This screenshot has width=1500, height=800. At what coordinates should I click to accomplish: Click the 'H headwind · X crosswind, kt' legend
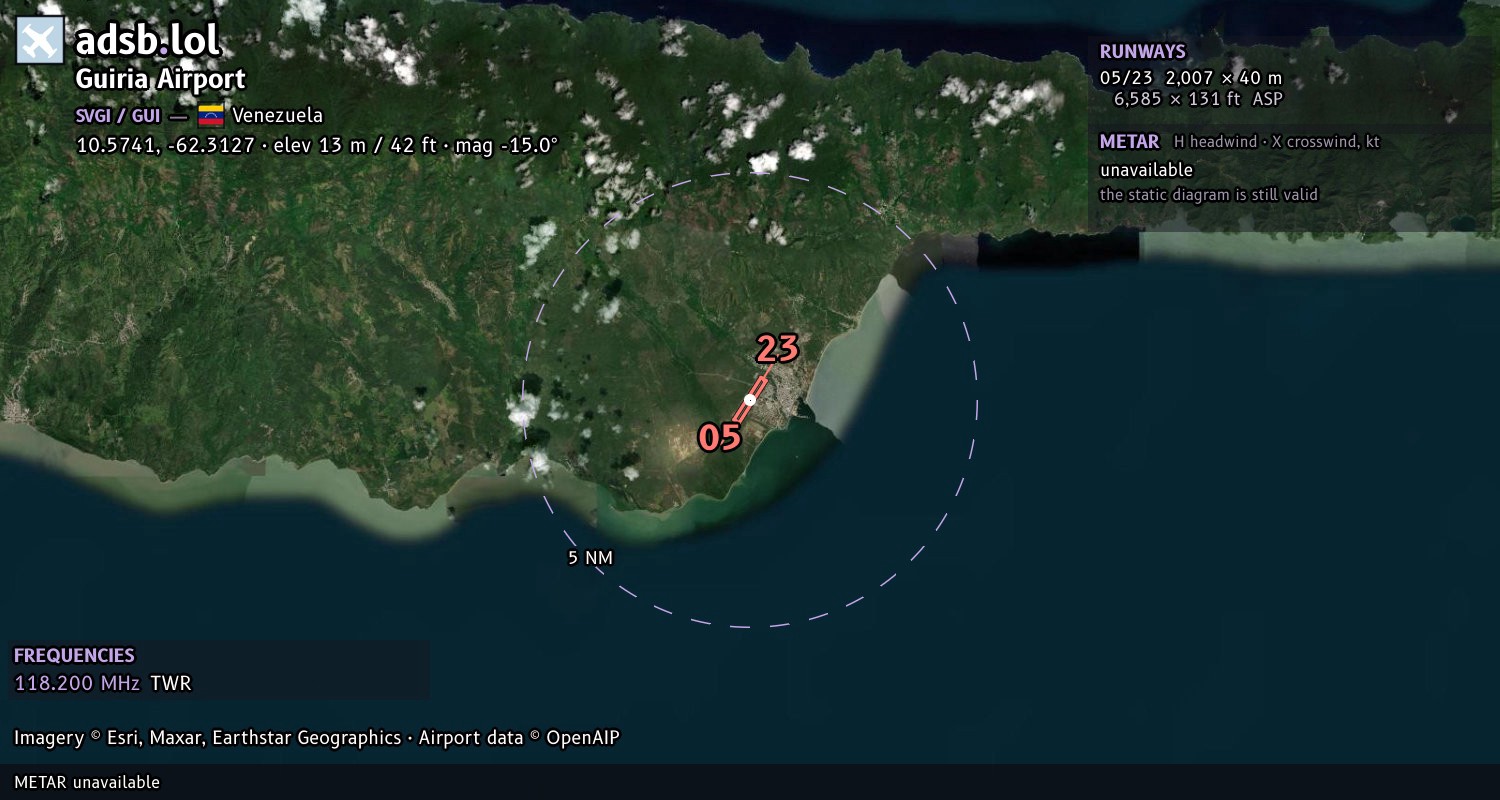tap(1277, 142)
